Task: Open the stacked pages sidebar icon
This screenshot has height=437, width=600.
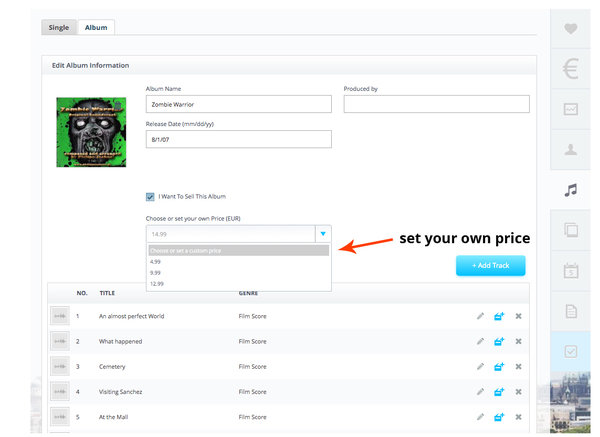Action: [x=571, y=230]
